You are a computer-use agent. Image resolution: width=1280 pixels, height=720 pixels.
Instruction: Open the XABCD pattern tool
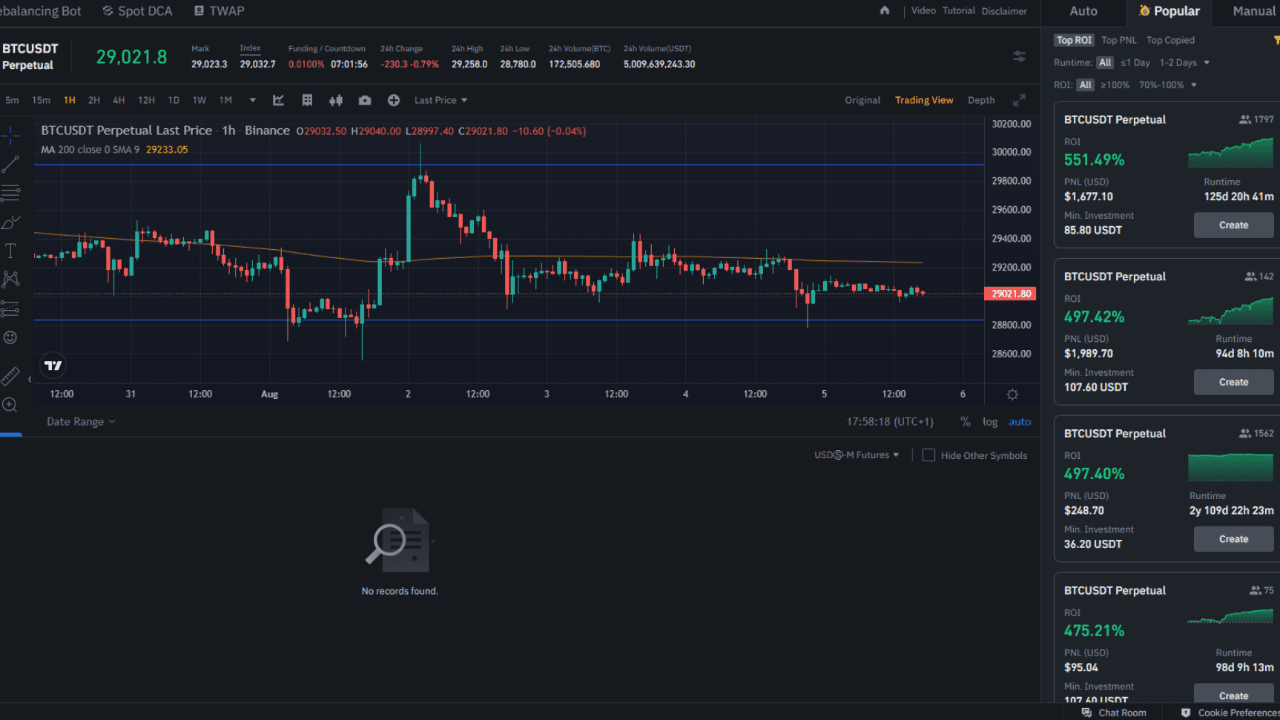tap(10, 278)
